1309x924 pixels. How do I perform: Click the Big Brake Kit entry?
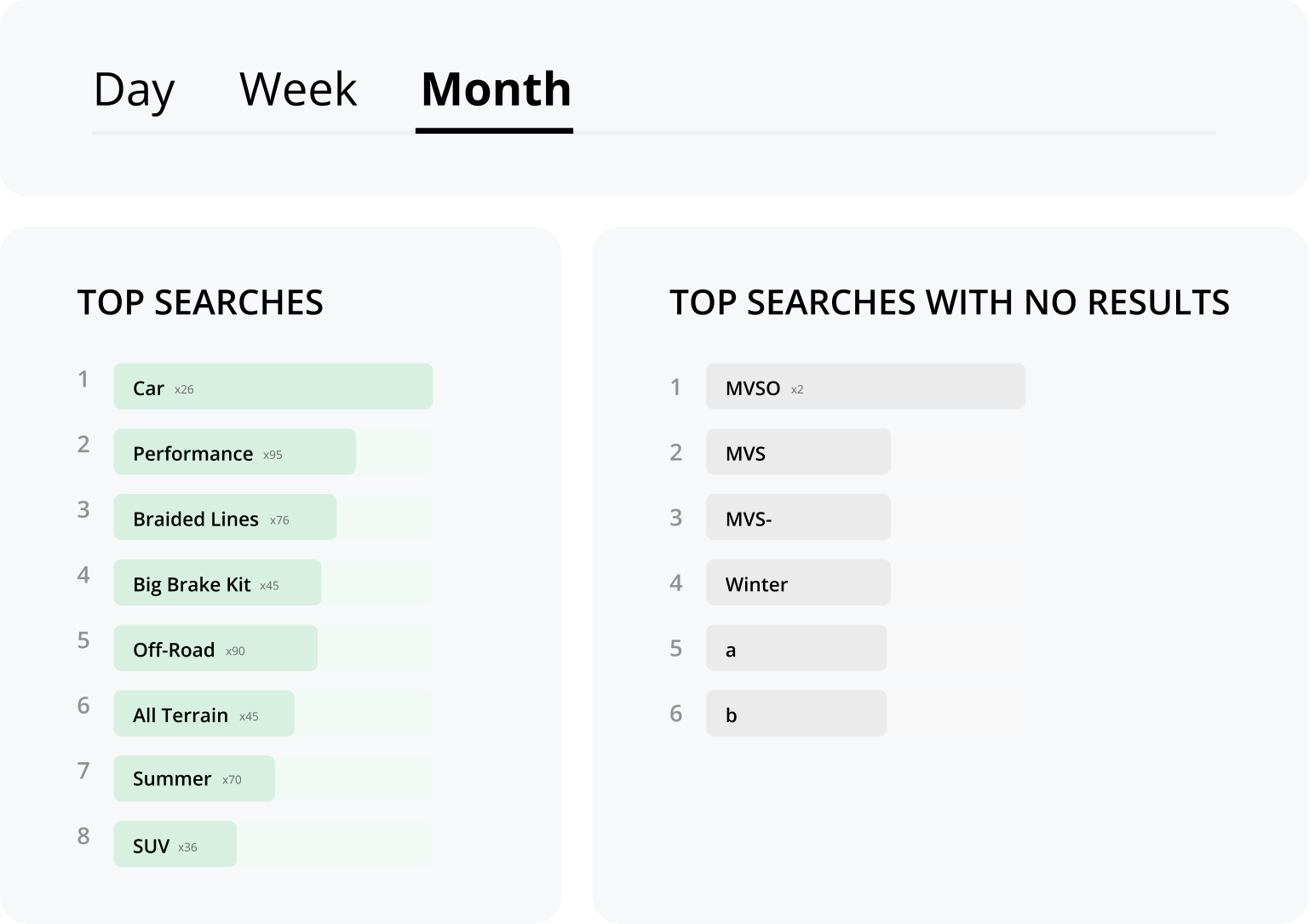[x=192, y=584]
